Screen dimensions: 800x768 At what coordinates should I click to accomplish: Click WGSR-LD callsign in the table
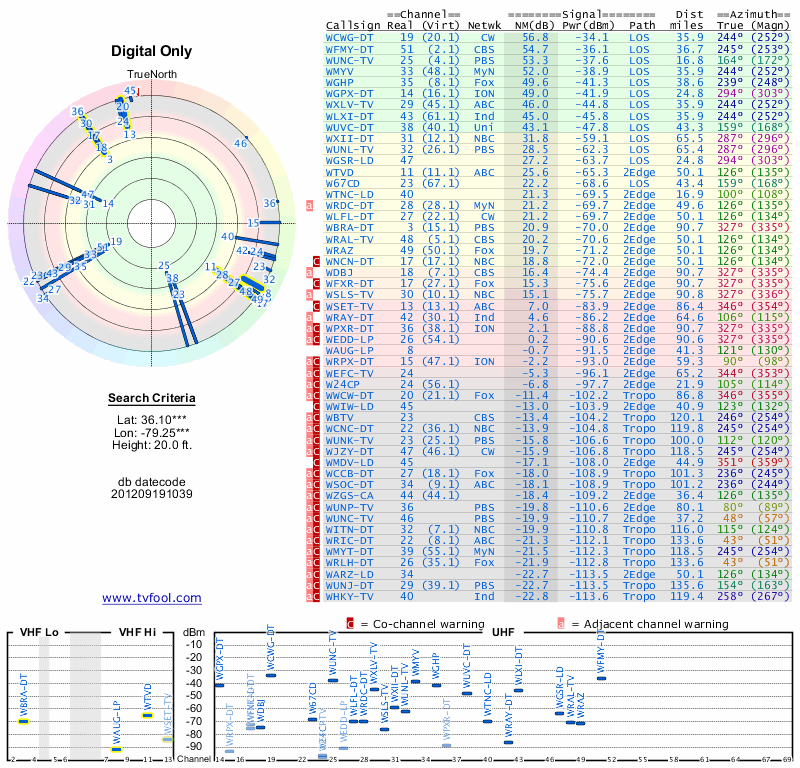349,161
